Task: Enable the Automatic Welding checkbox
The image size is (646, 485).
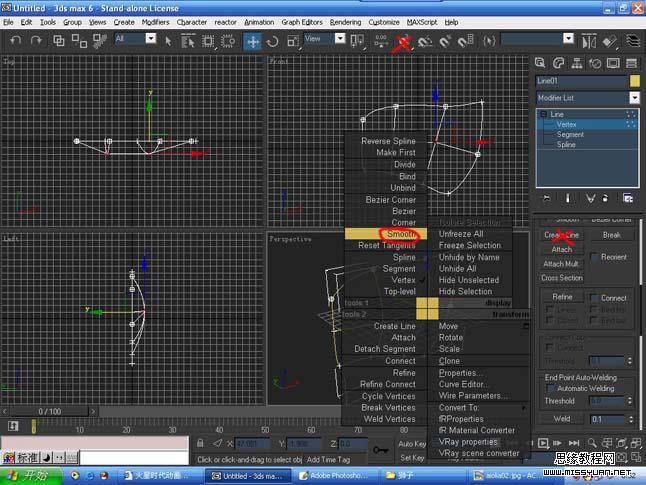Action: [x=550, y=388]
